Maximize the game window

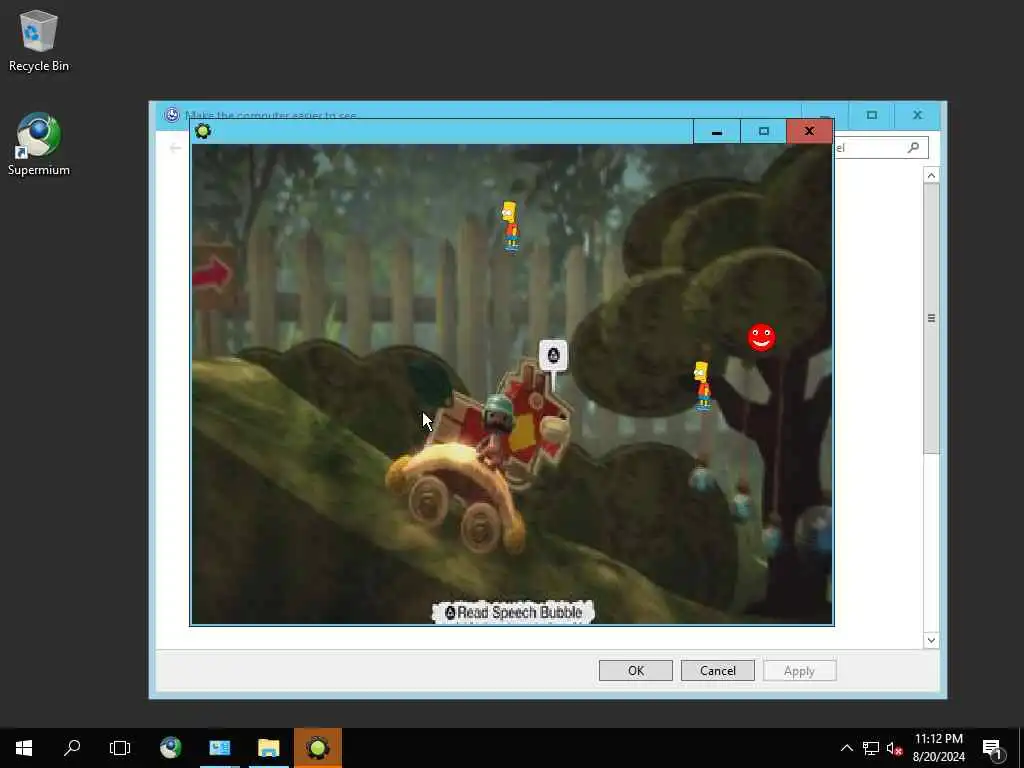coord(763,132)
